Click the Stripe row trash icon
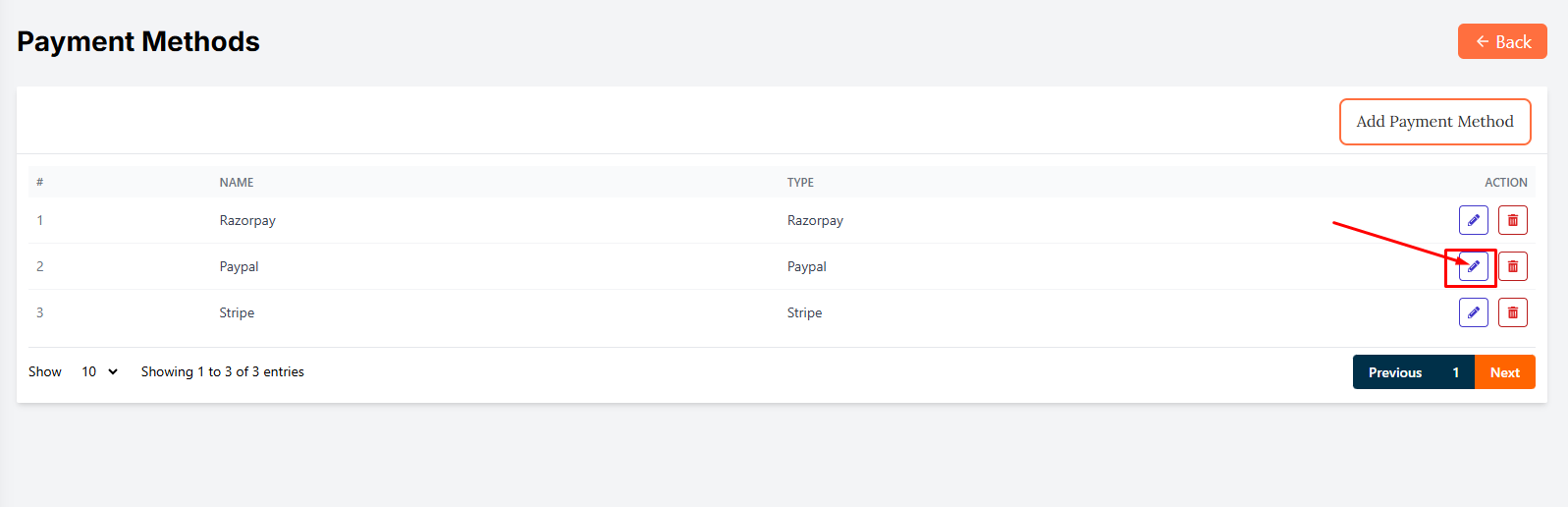Screen dimensions: 1568x507 click(1512, 312)
